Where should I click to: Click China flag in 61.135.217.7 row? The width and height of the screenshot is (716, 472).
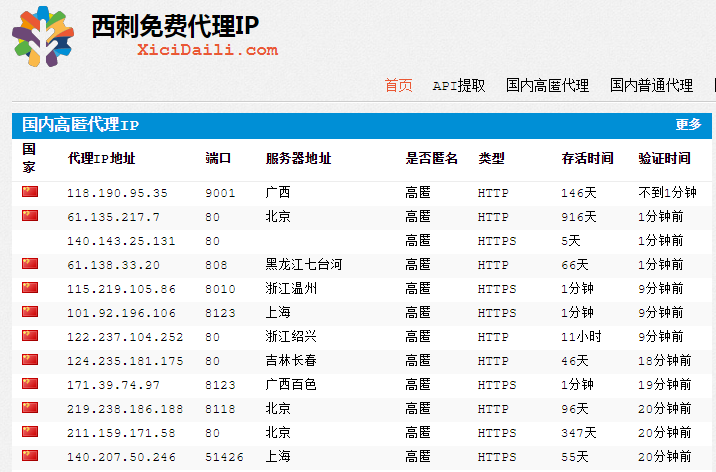point(30,215)
